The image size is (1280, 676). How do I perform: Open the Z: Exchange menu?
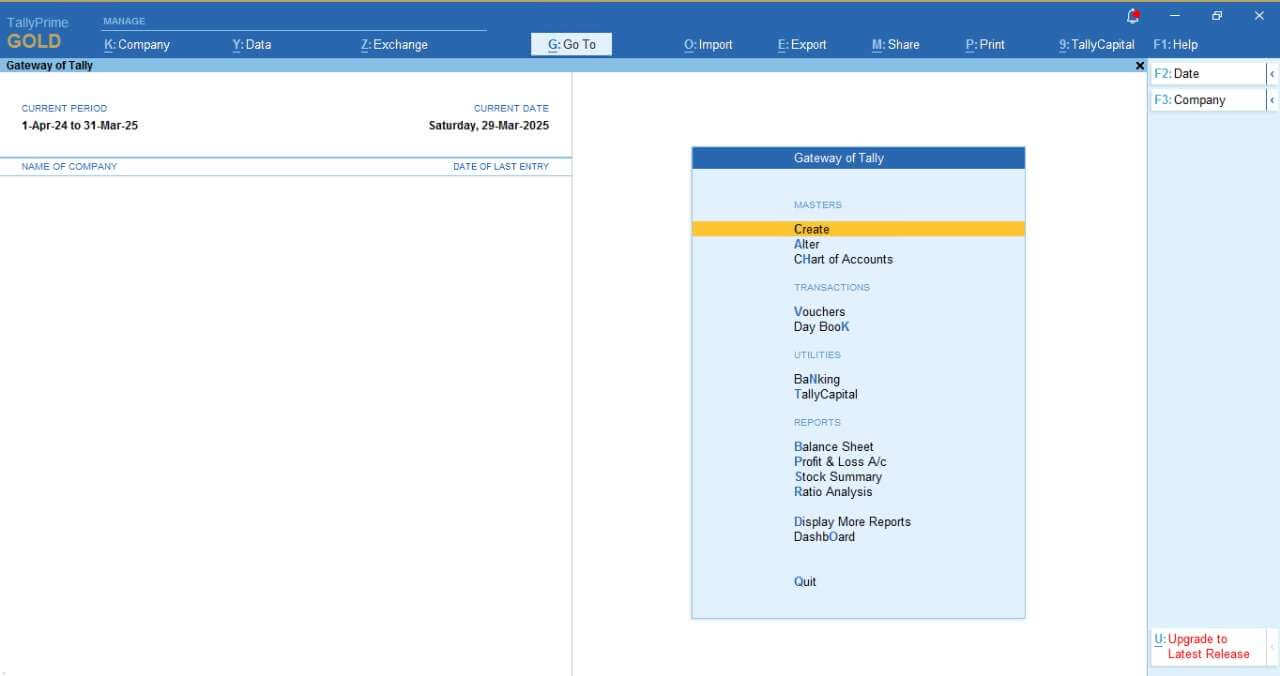(x=394, y=45)
